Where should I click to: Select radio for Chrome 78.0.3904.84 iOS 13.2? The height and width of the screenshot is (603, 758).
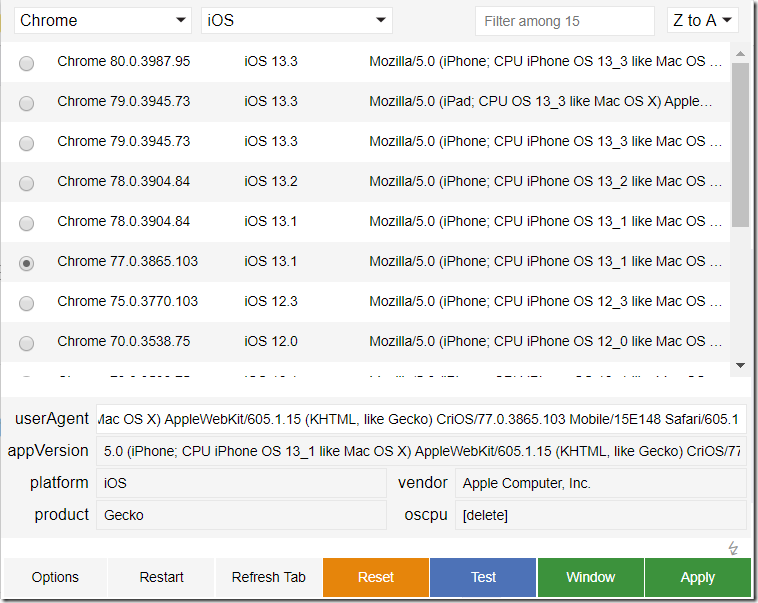pyautogui.click(x=26, y=183)
